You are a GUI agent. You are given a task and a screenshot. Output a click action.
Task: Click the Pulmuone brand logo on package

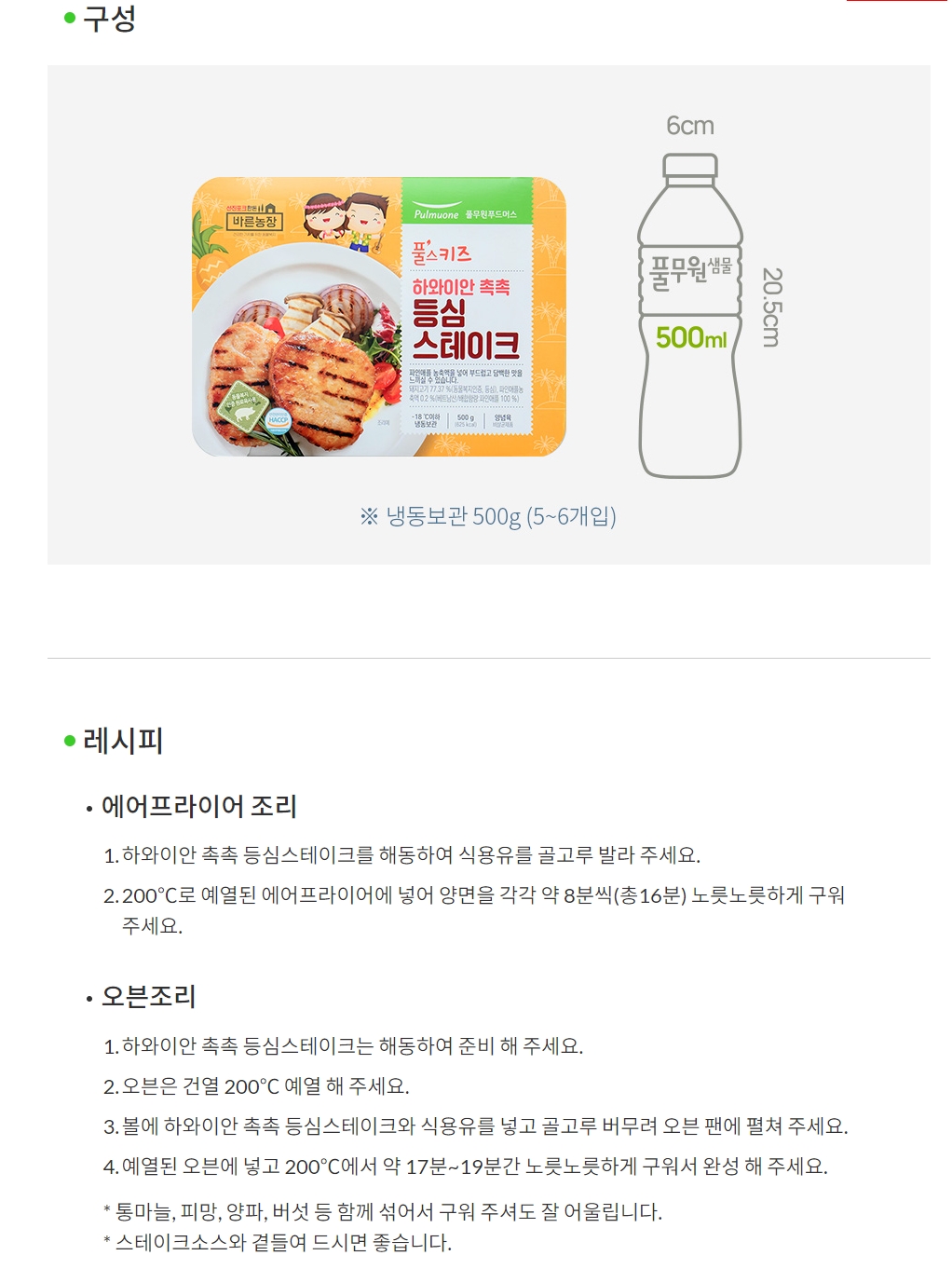[437, 211]
